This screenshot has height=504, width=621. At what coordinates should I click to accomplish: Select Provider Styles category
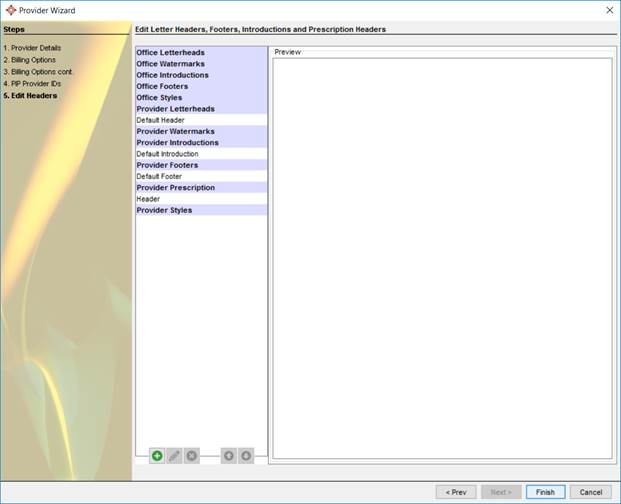(x=201, y=210)
